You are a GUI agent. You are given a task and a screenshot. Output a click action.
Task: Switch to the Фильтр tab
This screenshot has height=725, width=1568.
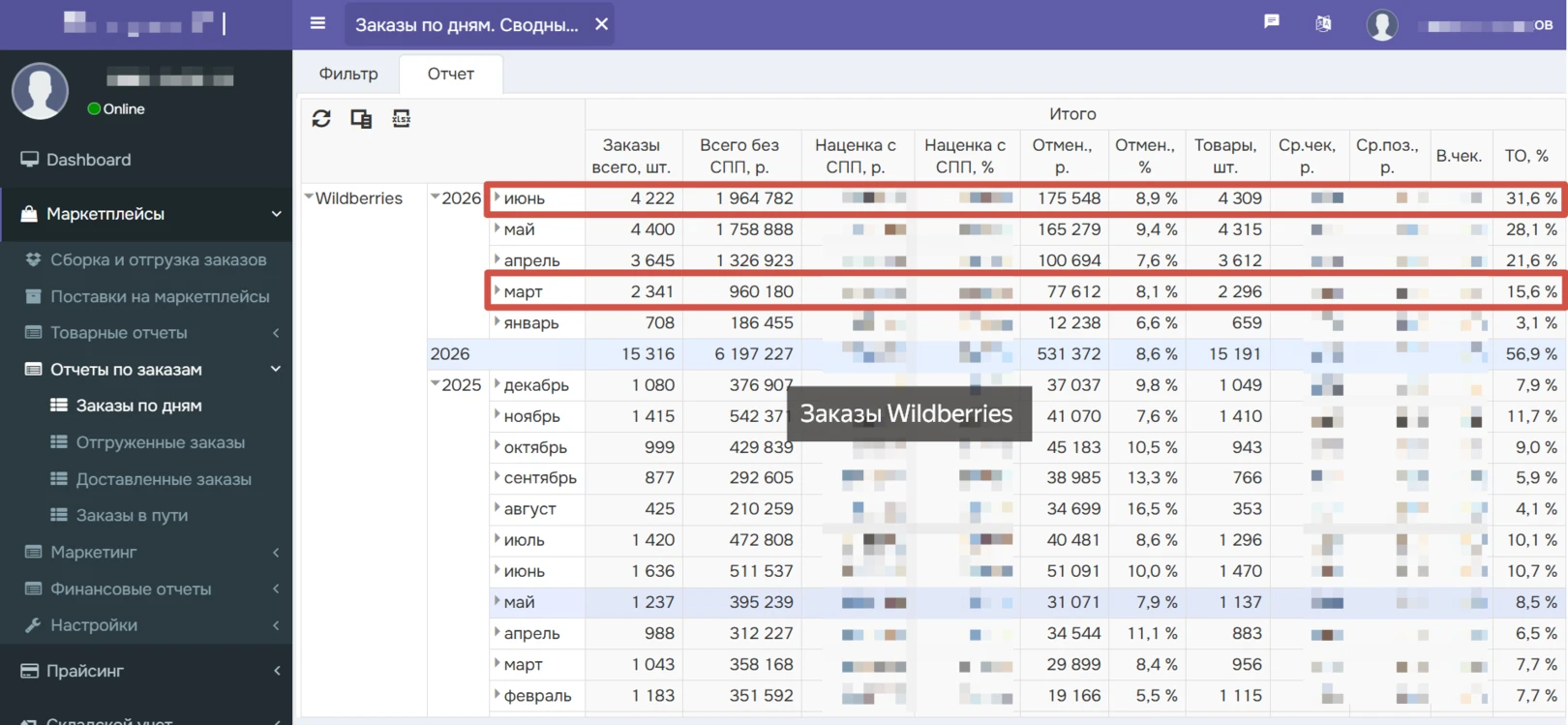[348, 74]
